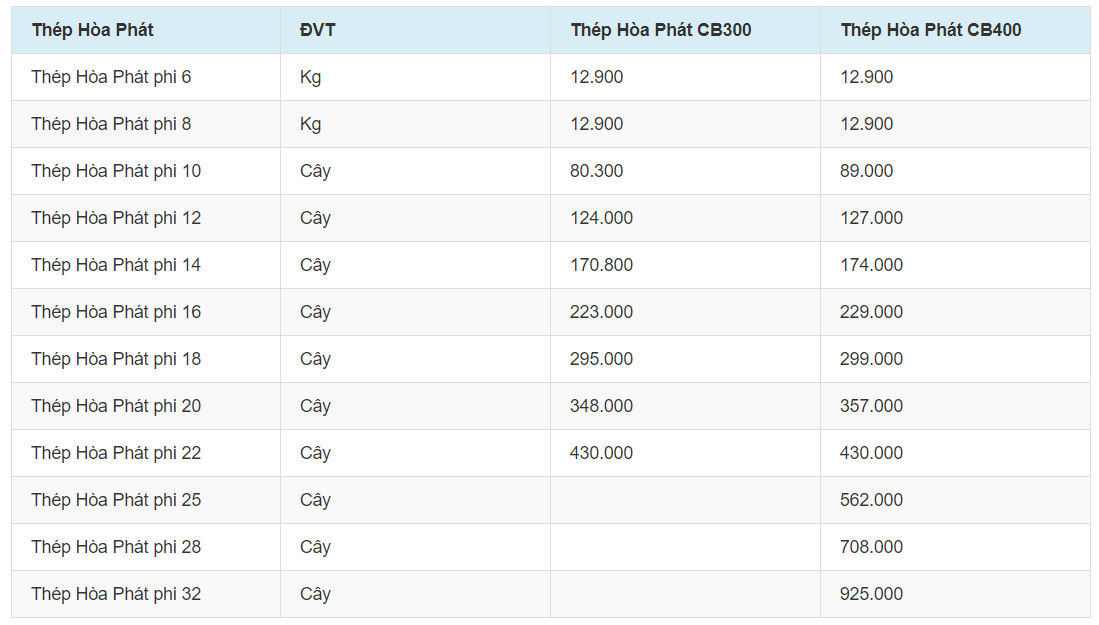Viewport: 1099px width, 625px height.
Task: Click the "Thép Hòa Phát phi 10" row label
Action: (116, 171)
